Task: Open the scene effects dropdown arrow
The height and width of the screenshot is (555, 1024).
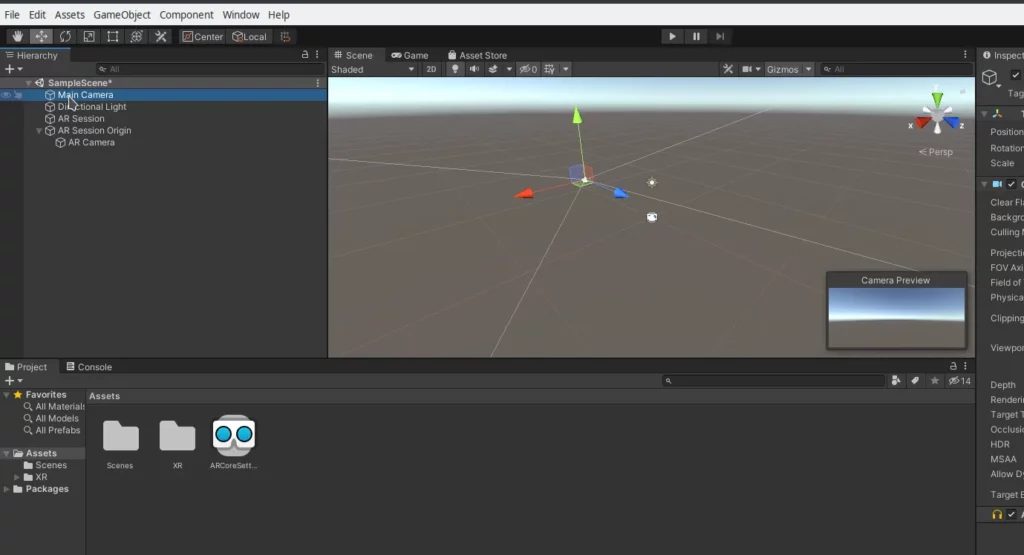Action: tap(509, 69)
